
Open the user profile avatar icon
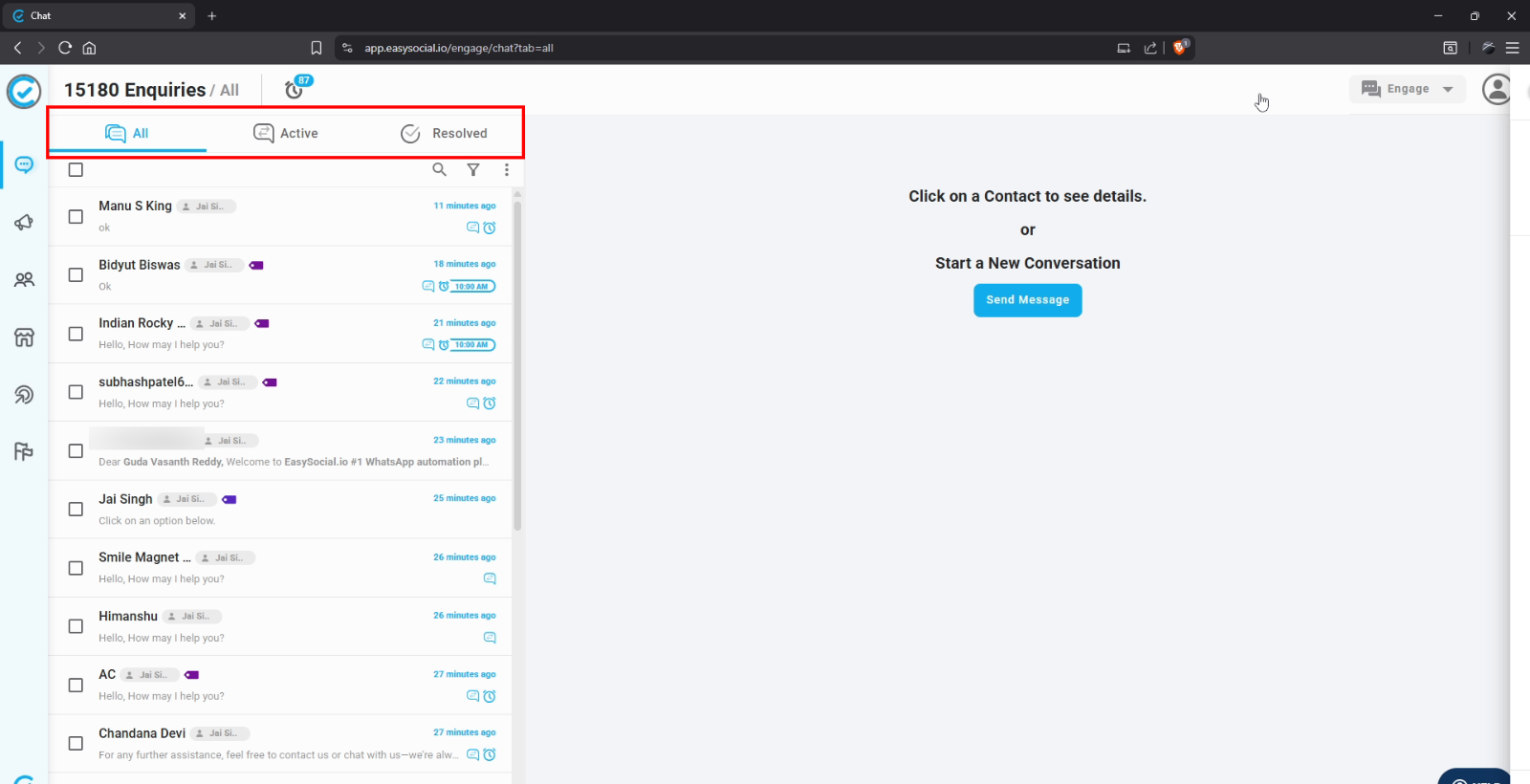[x=1496, y=89]
